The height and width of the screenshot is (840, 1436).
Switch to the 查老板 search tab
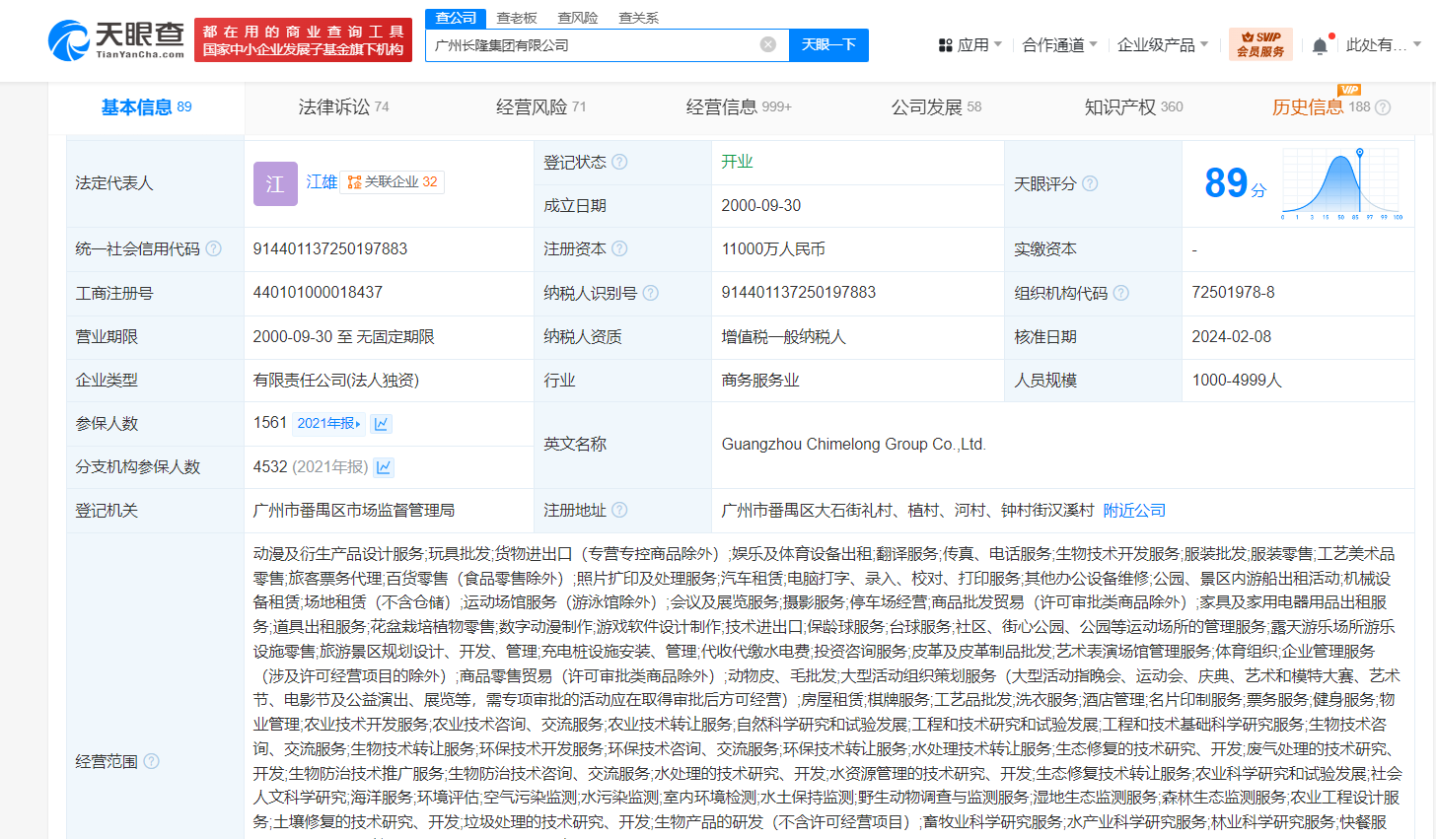(517, 18)
